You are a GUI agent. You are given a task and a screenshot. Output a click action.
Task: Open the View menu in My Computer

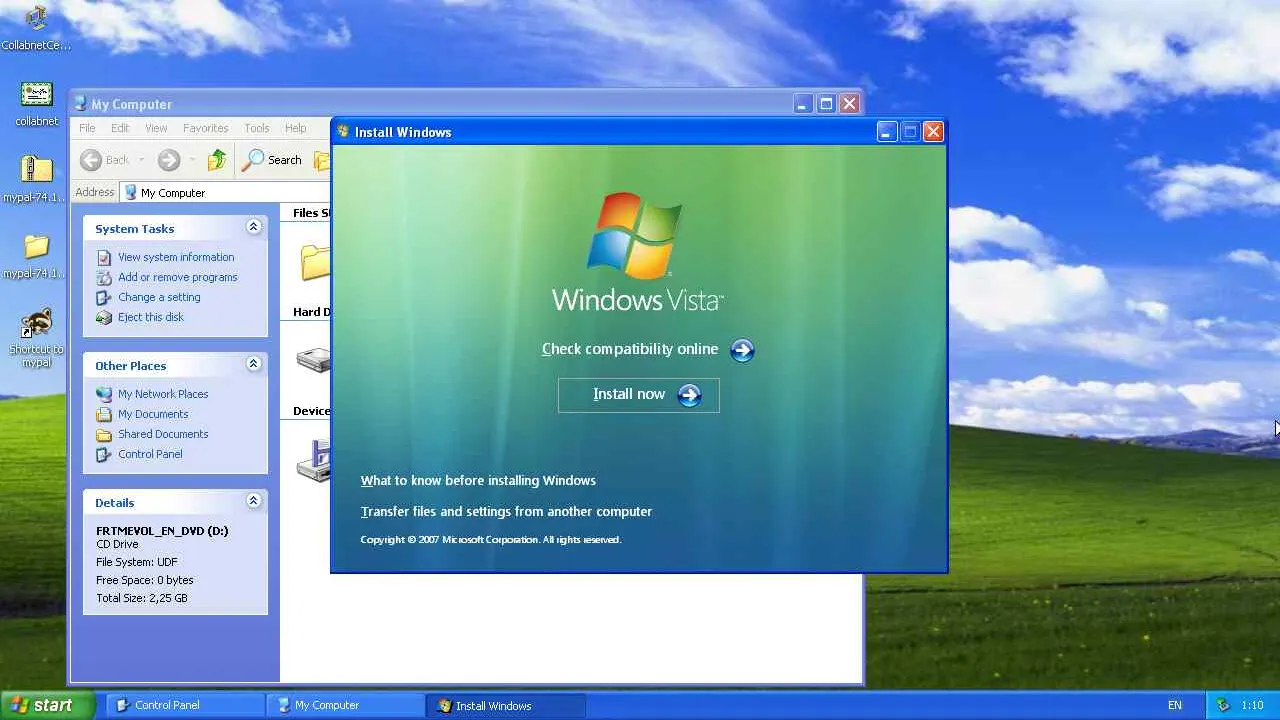pyautogui.click(x=156, y=128)
